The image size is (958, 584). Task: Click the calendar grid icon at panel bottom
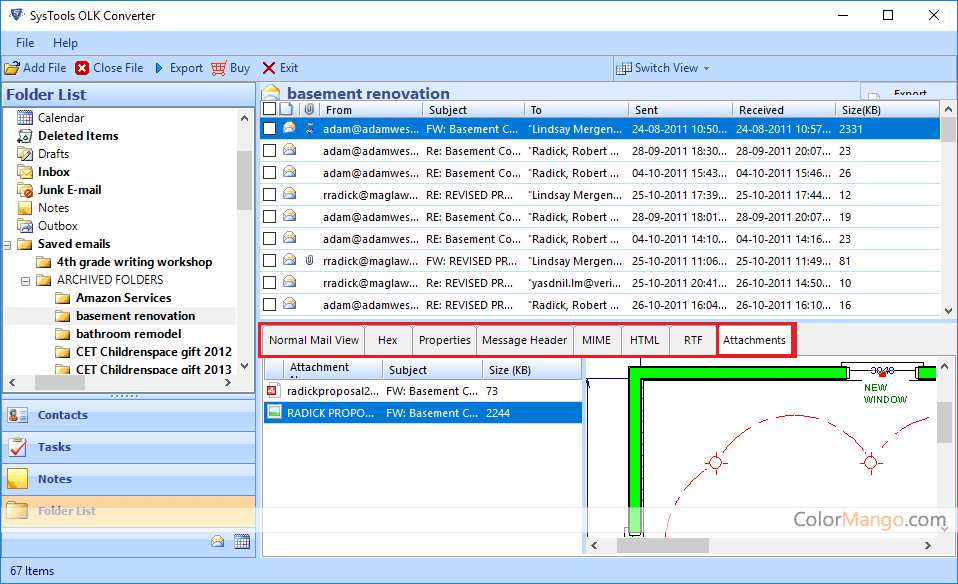[242, 541]
